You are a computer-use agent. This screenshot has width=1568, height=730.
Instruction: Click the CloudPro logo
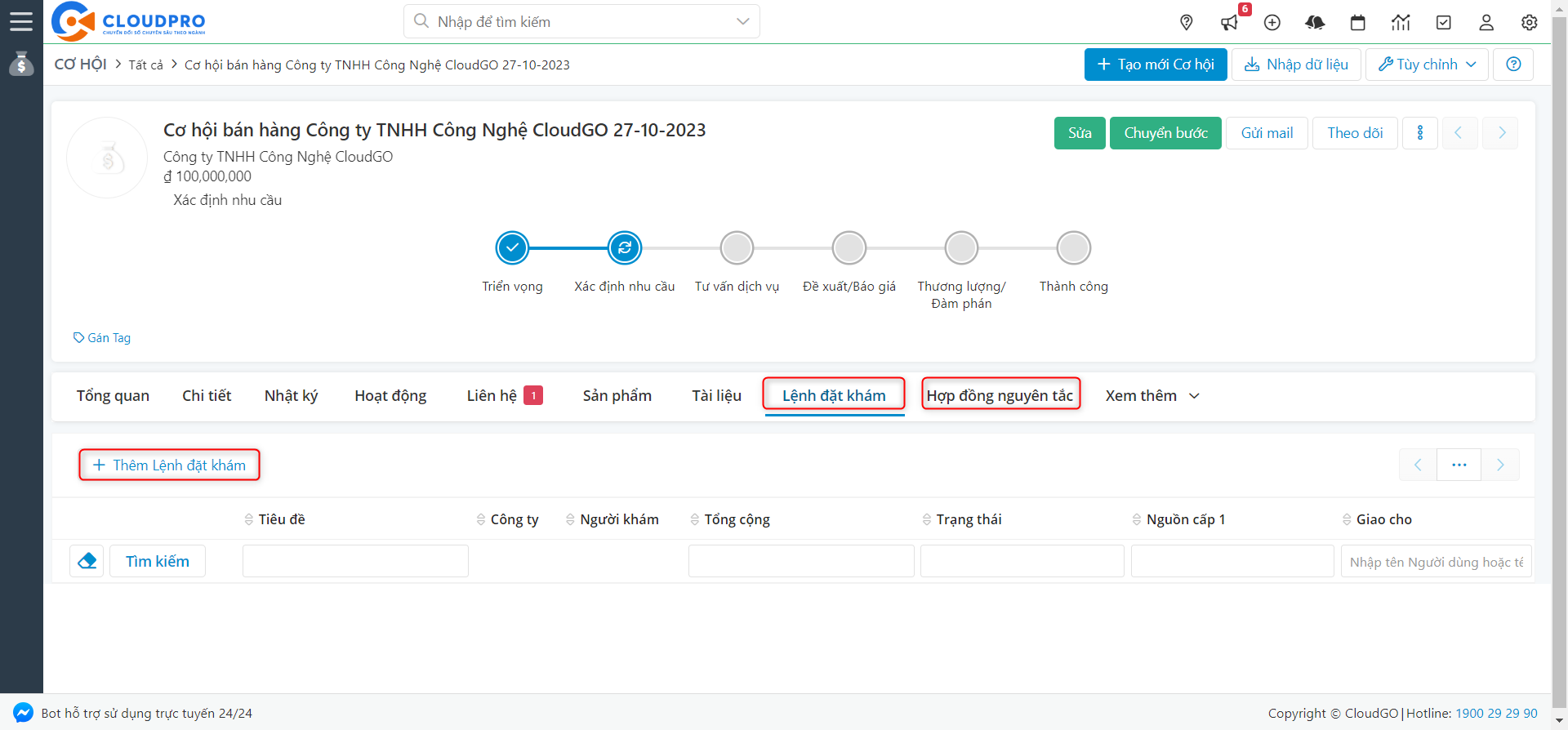click(x=128, y=21)
